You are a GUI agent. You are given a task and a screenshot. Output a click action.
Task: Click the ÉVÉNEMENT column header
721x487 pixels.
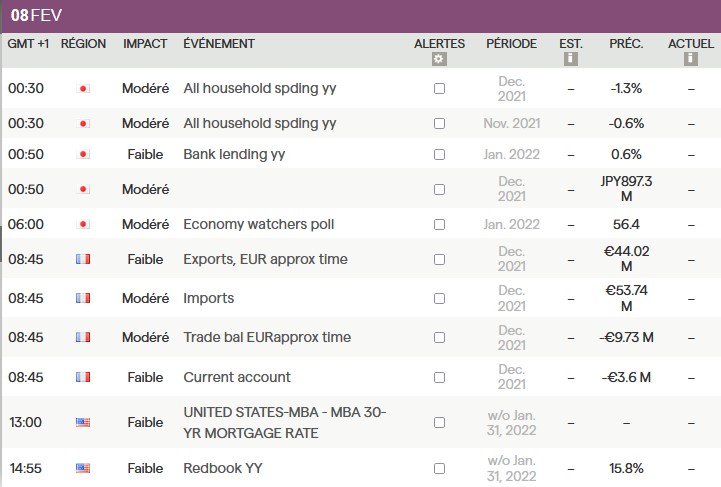coord(219,44)
